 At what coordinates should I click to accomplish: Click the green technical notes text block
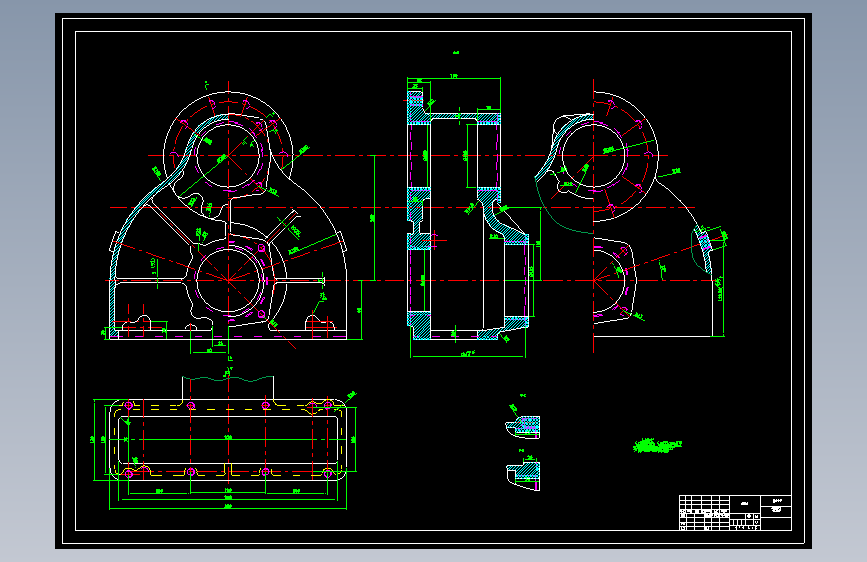657,445
